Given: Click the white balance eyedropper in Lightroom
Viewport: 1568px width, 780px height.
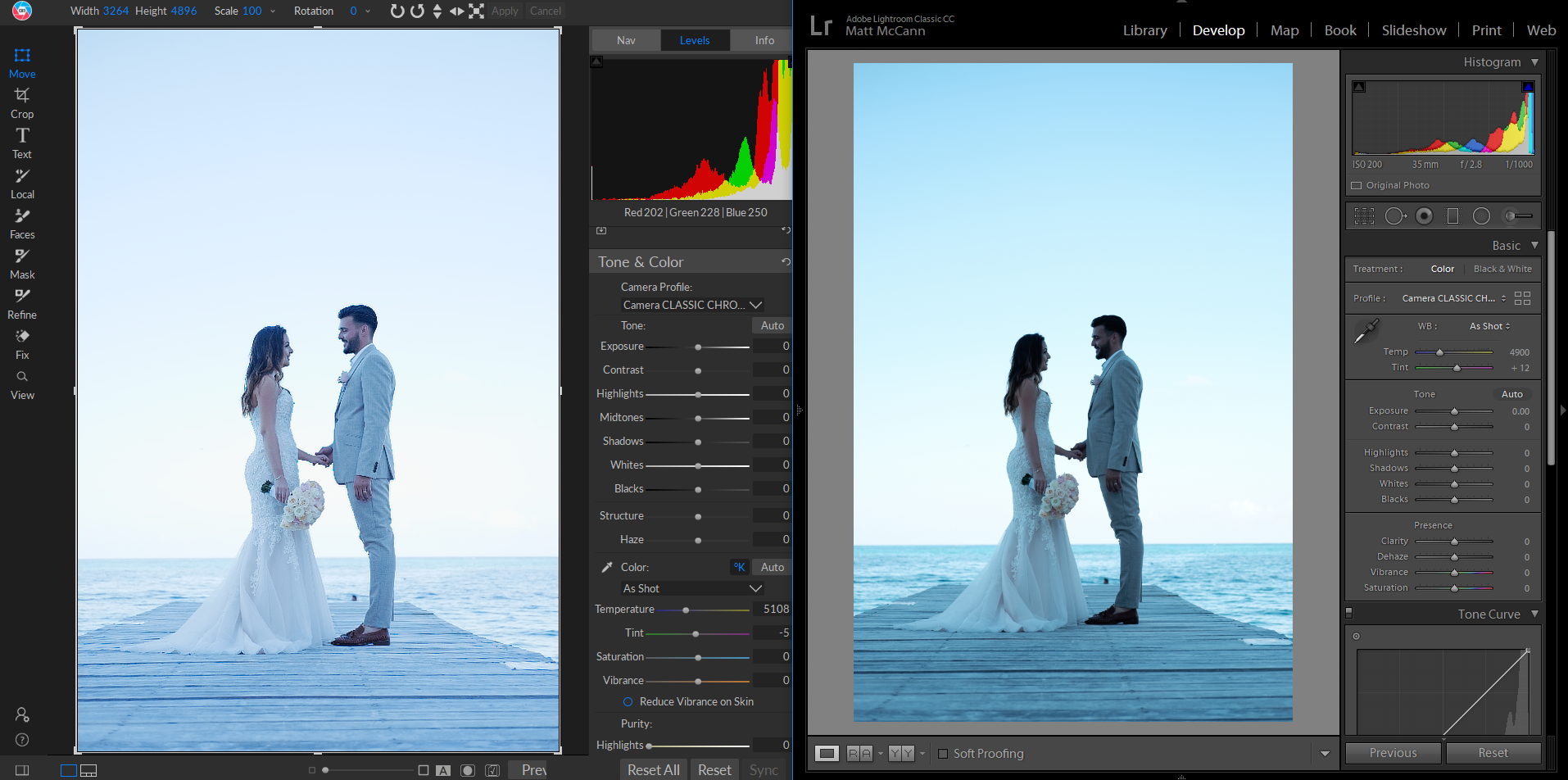Looking at the screenshot, I should [1366, 331].
